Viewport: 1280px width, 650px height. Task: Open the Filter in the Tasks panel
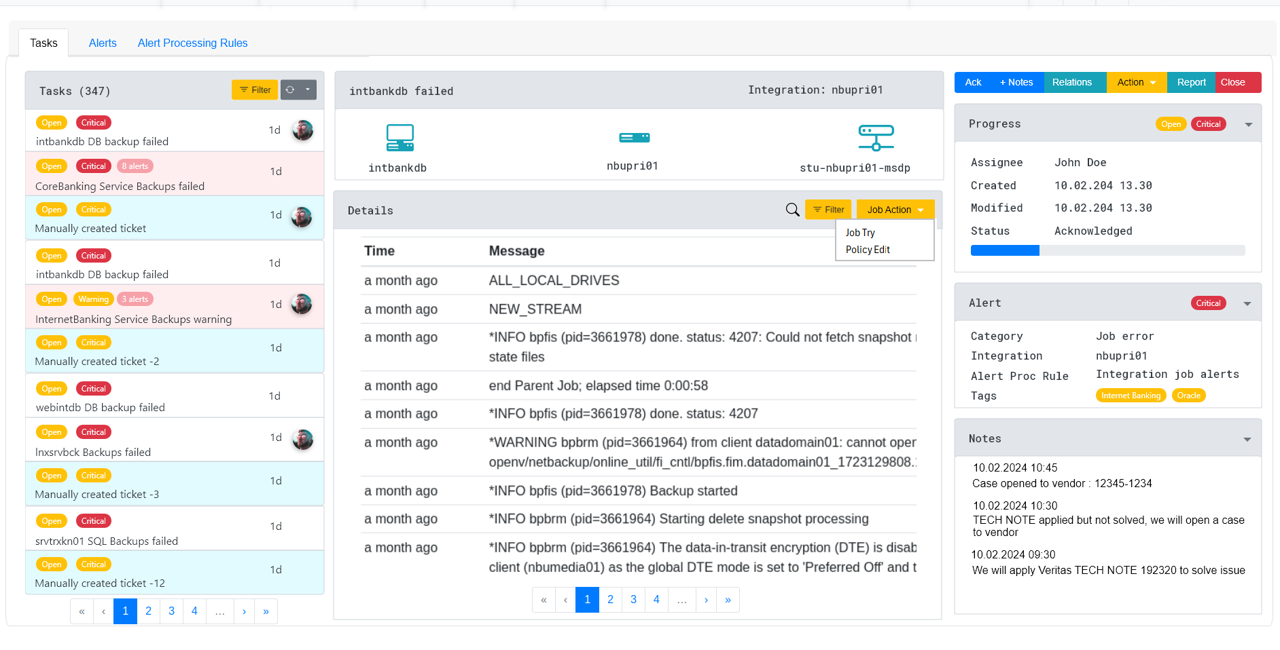pos(254,89)
